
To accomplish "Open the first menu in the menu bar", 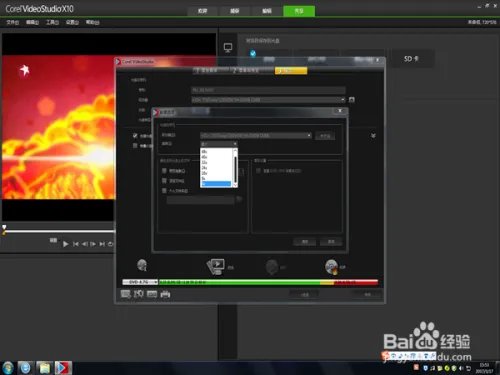I will 13,22.
